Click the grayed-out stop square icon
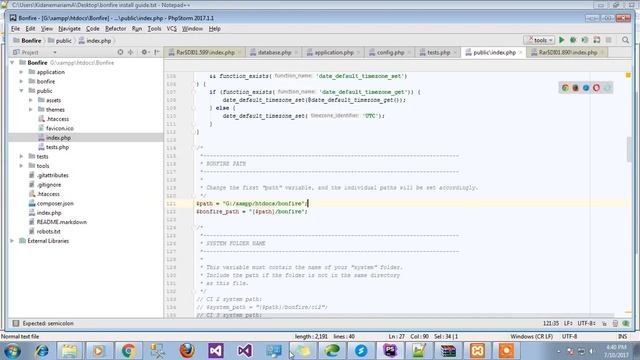Viewport: 640px width, 360px height. coord(609,40)
